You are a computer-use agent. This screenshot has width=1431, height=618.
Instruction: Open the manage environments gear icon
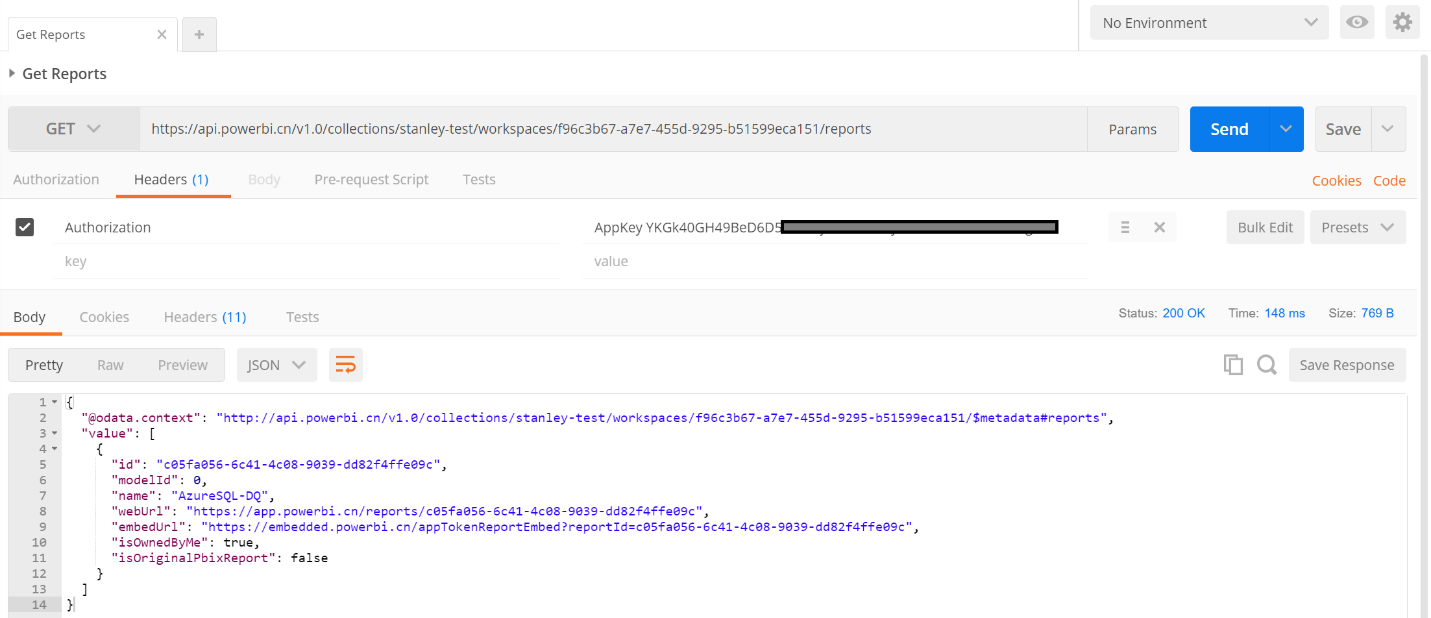pos(1402,22)
